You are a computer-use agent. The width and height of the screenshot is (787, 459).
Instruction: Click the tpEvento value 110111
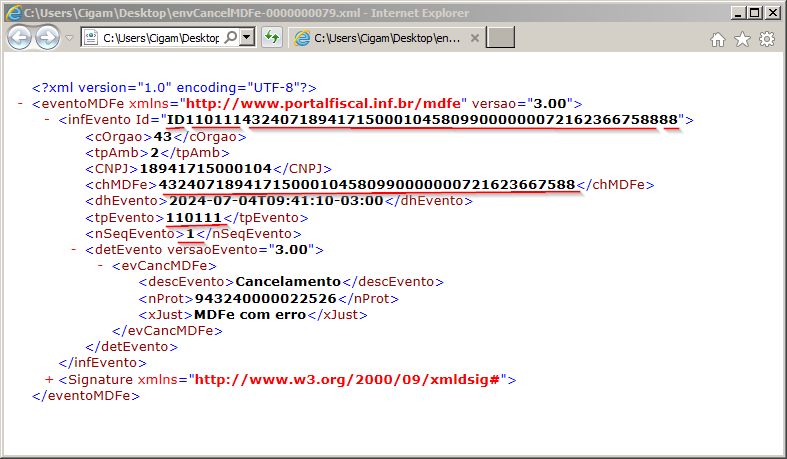(194, 218)
